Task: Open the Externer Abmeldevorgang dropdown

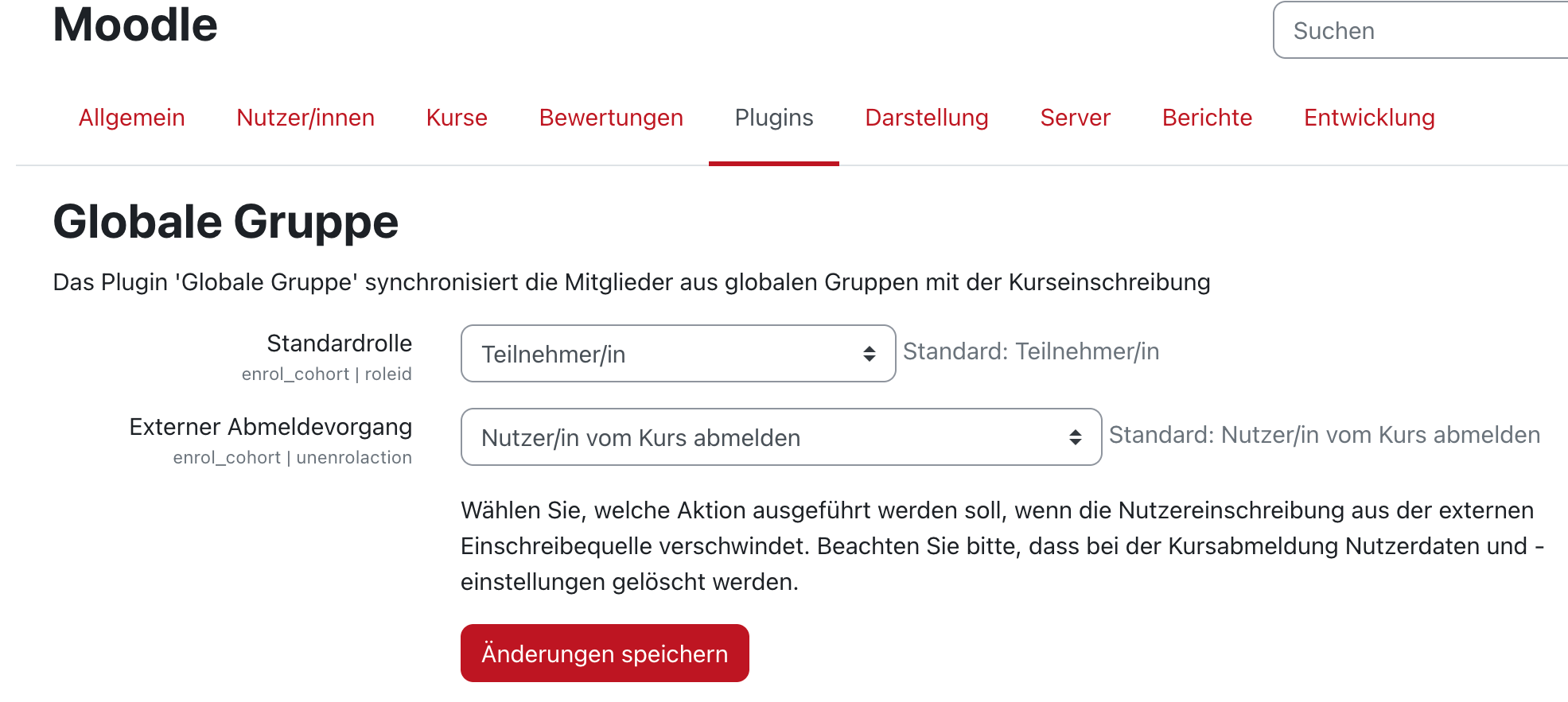Action: 780,437
